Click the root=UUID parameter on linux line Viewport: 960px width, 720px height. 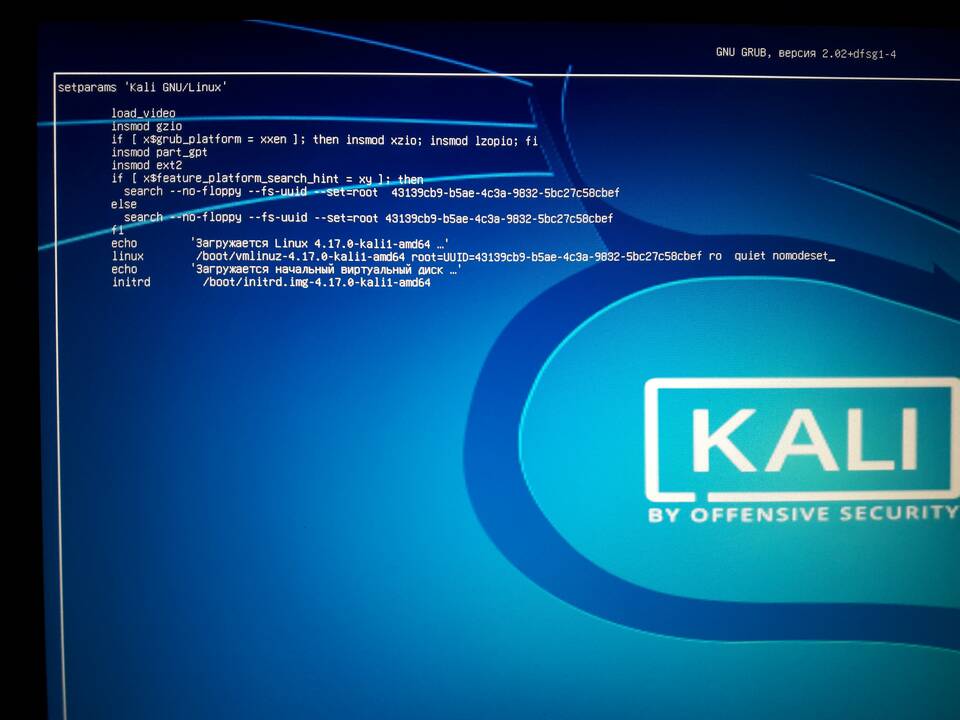pyautogui.click(x=556, y=256)
